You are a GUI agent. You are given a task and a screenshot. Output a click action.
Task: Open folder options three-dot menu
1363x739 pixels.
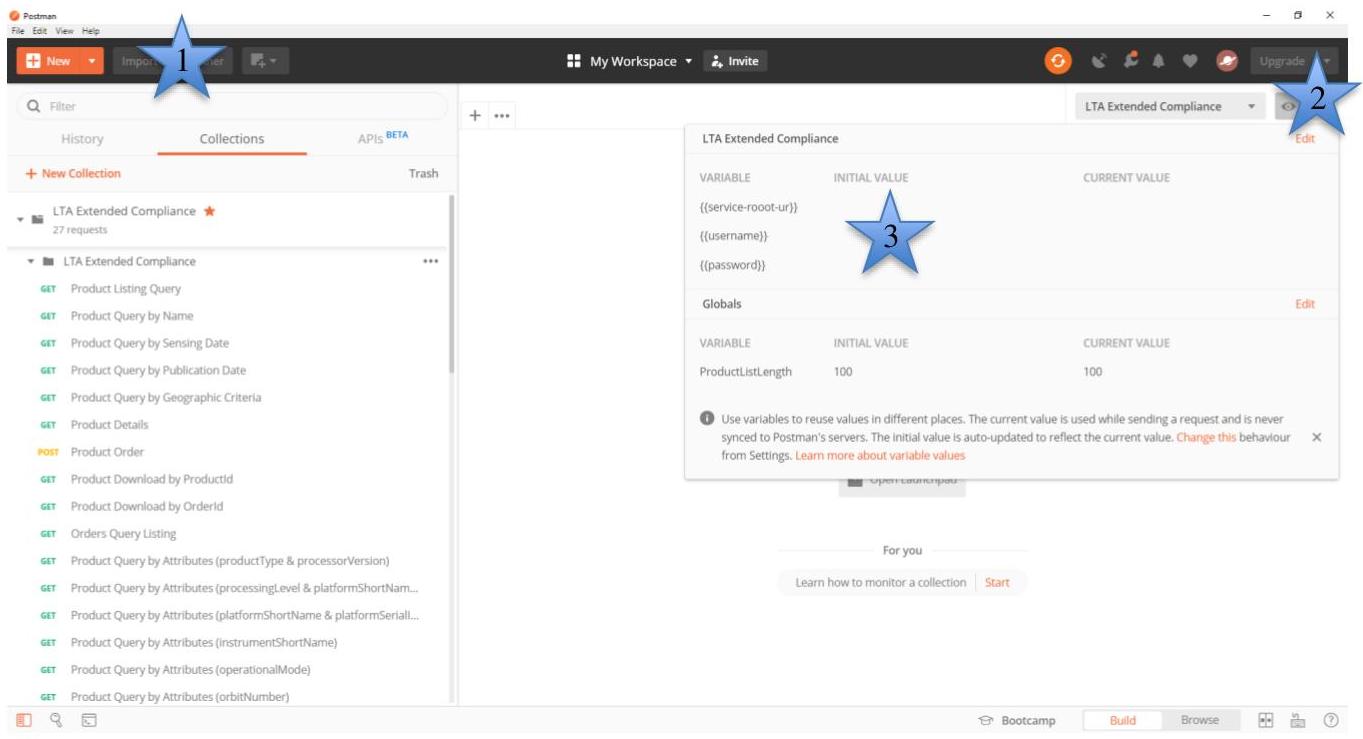click(x=430, y=261)
